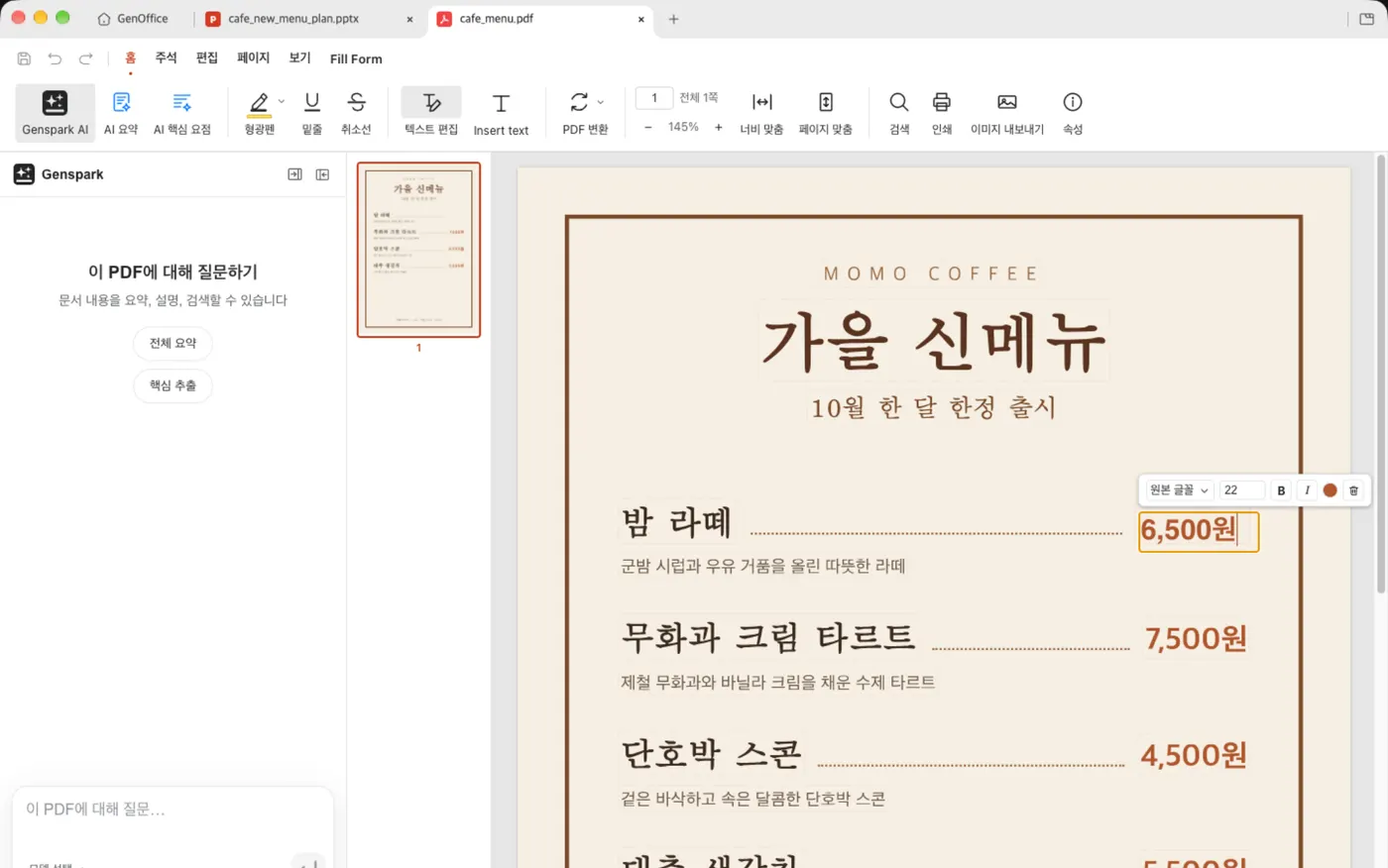Fit whole page with 페이지 맞춤

(826, 113)
